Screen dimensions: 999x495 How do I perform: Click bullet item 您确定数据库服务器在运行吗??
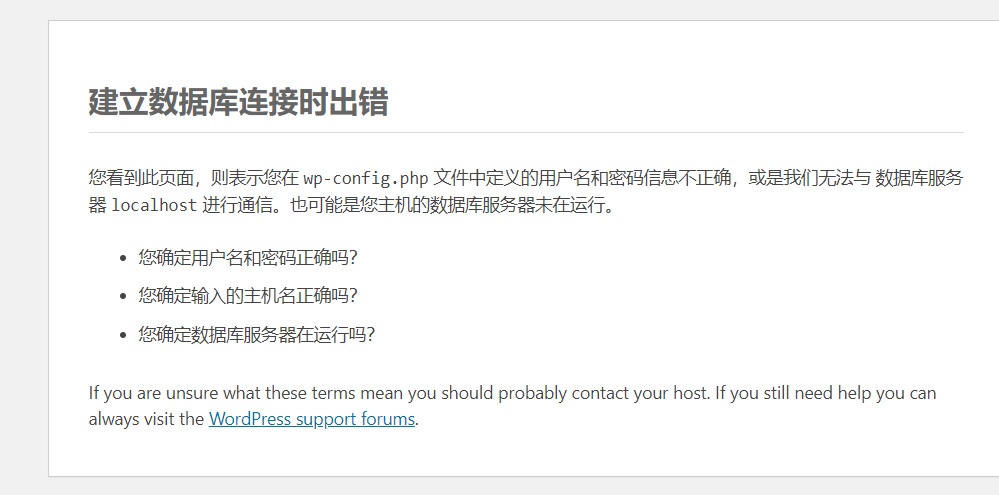257,334
